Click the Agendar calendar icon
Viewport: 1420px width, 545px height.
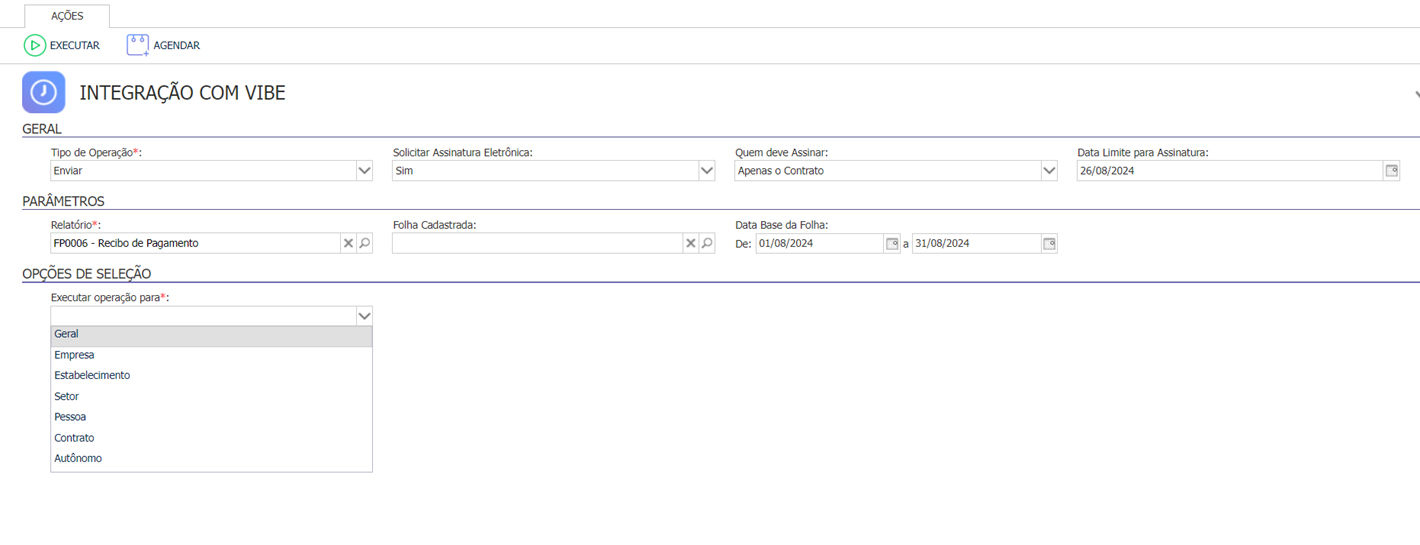[137, 45]
